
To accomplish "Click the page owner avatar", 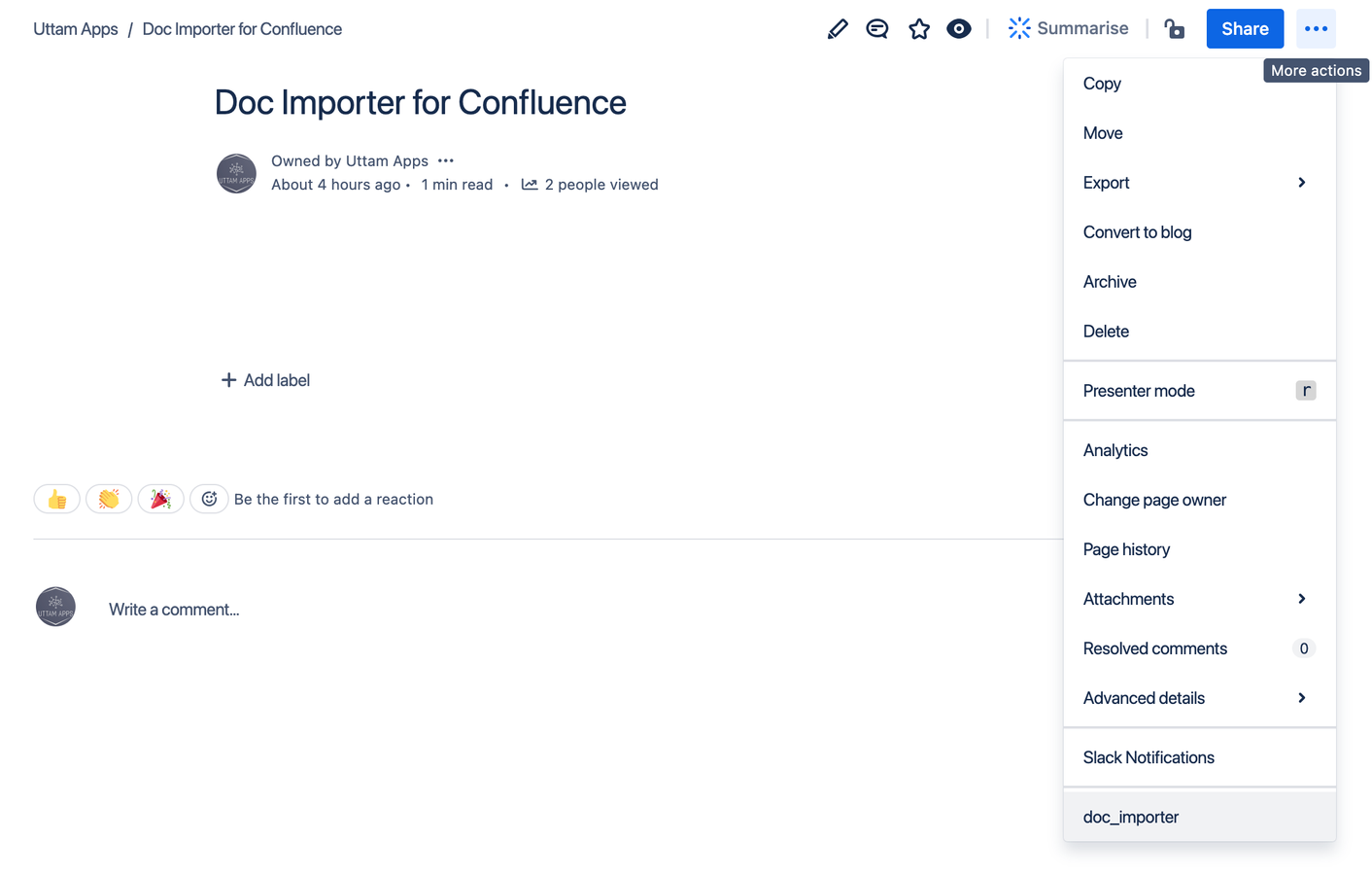I will [236, 173].
